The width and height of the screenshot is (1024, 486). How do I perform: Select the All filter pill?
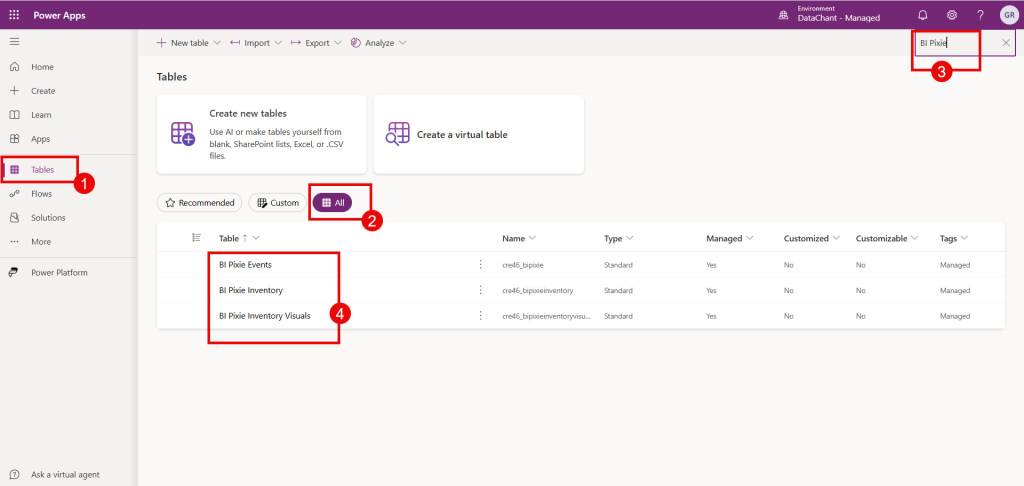(x=332, y=203)
